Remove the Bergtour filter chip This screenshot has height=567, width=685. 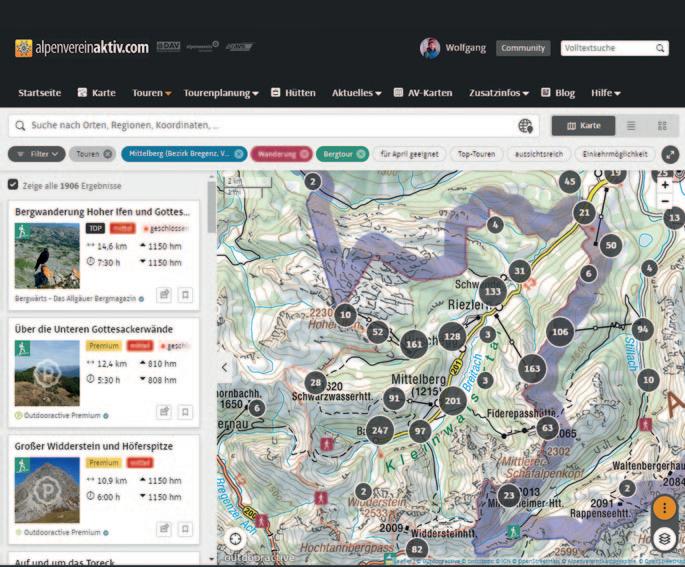[x=360, y=154]
